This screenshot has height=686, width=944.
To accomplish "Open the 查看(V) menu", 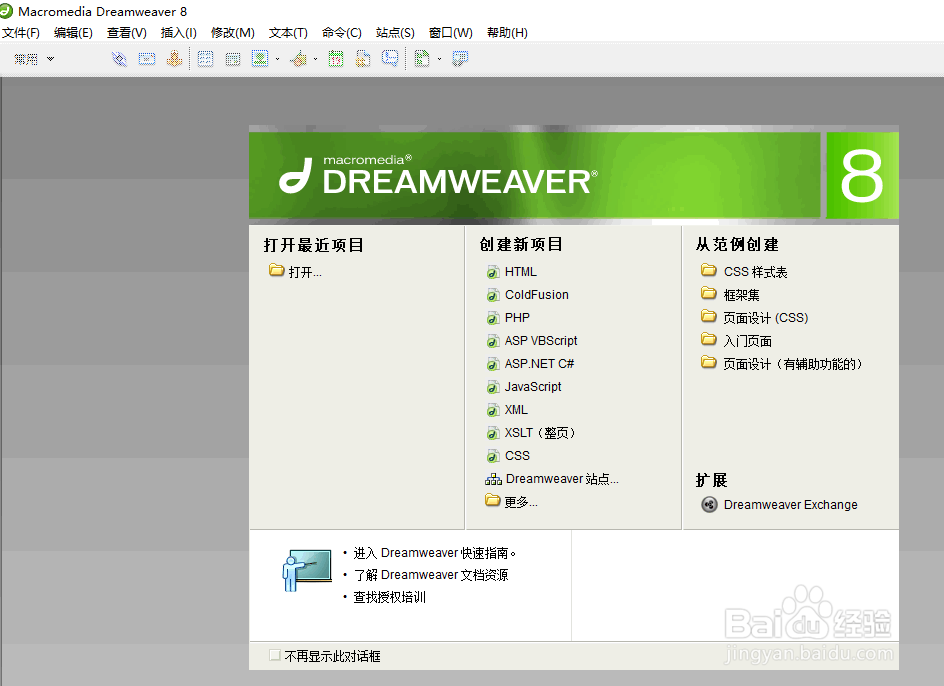I will point(126,33).
